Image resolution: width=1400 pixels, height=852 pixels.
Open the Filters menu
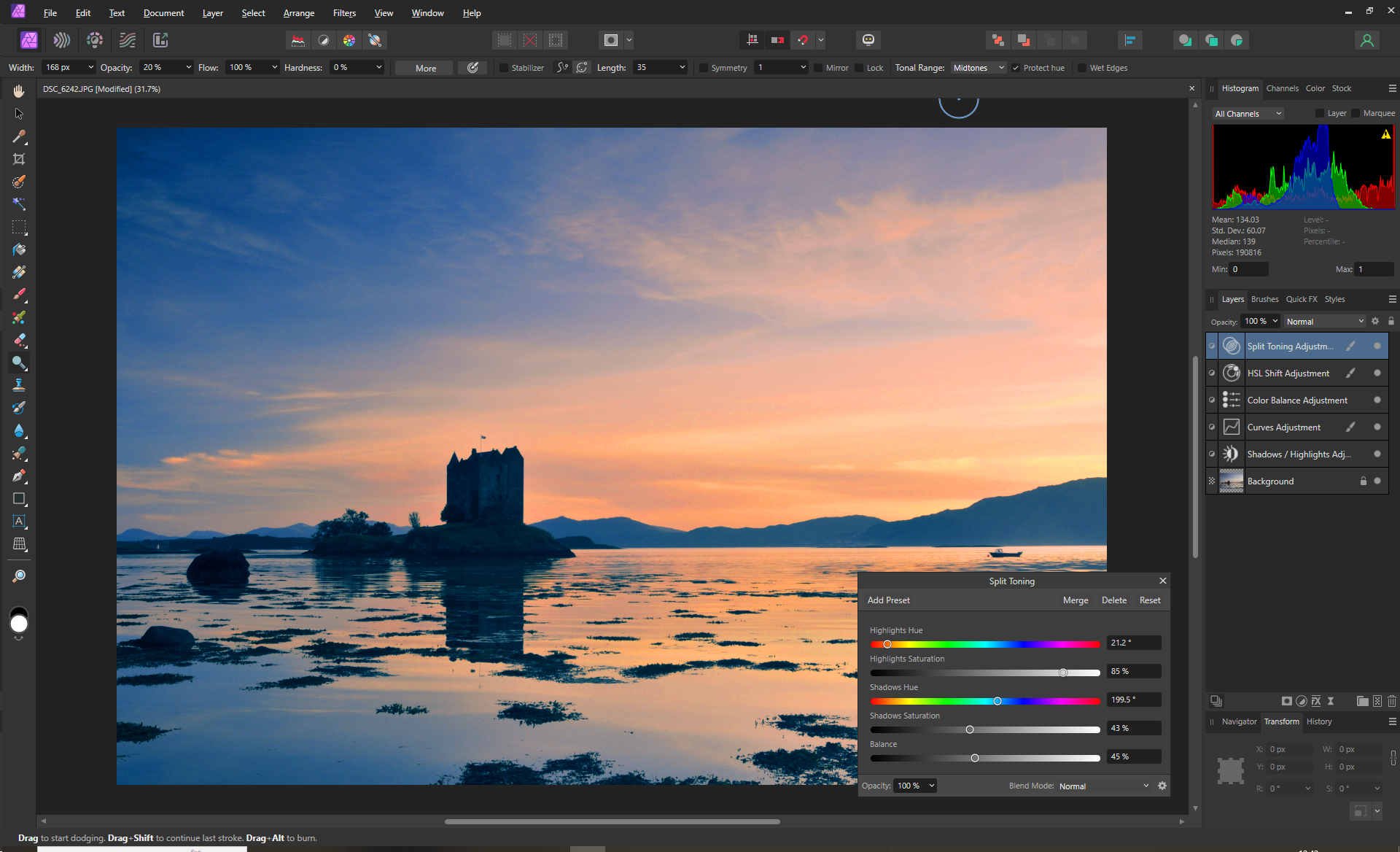pos(344,13)
